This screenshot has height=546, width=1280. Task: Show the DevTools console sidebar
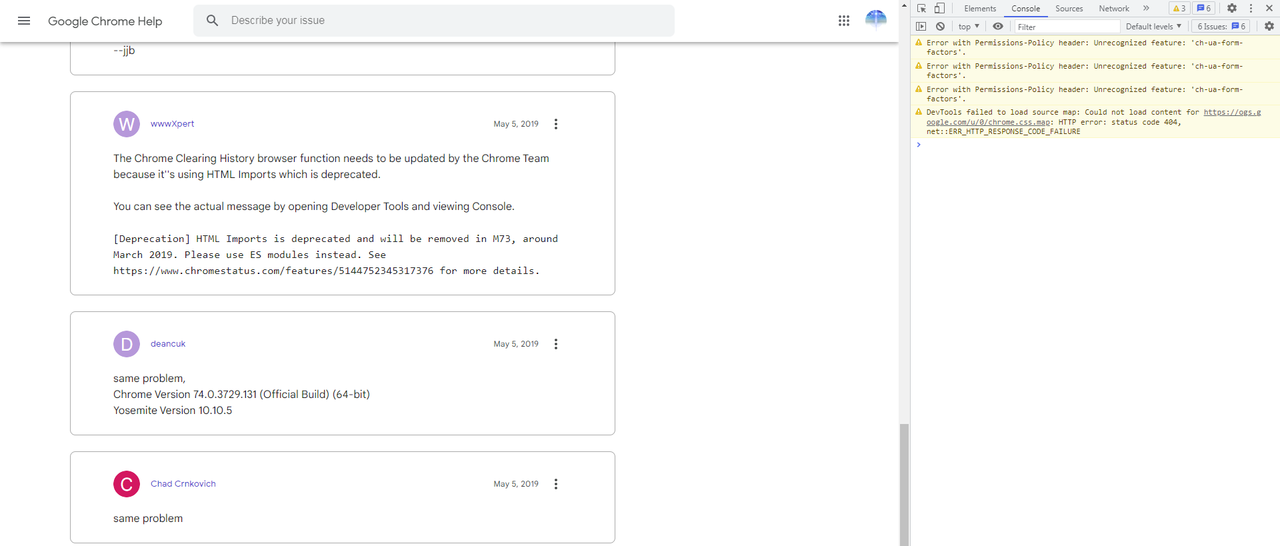pos(921,26)
